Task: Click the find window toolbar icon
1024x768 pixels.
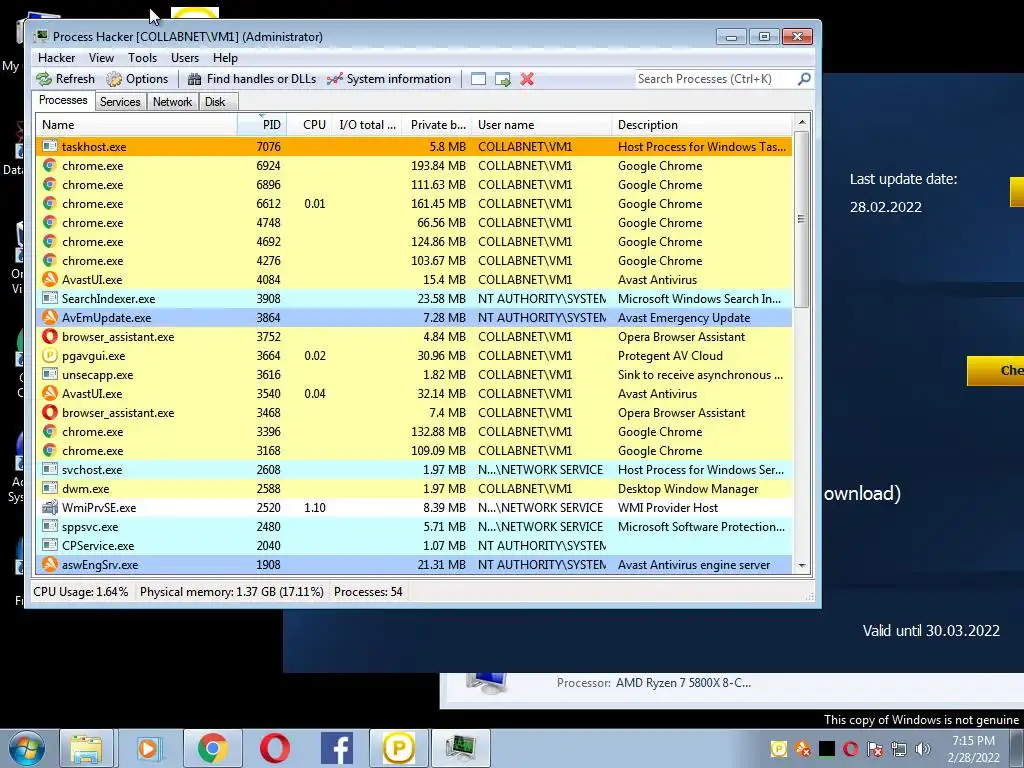Action: (x=478, y=79)
